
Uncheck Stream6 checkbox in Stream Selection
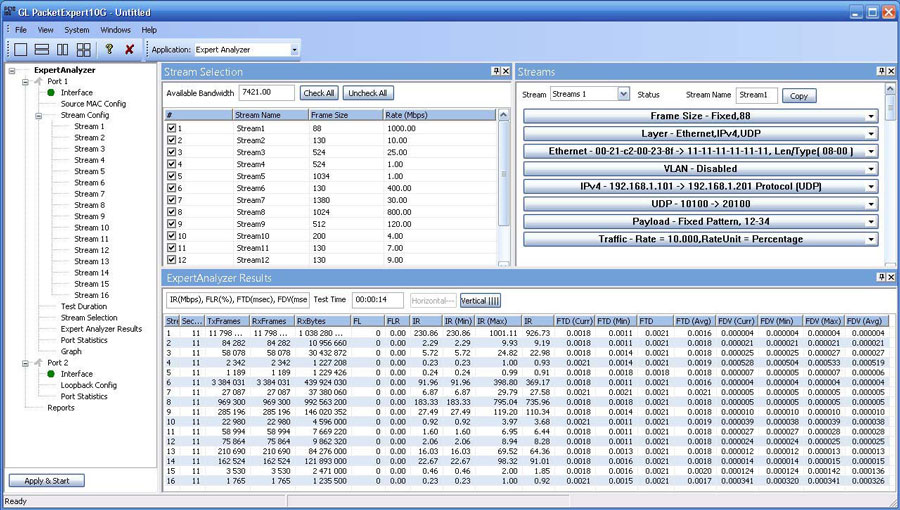[x=171, y=188]
